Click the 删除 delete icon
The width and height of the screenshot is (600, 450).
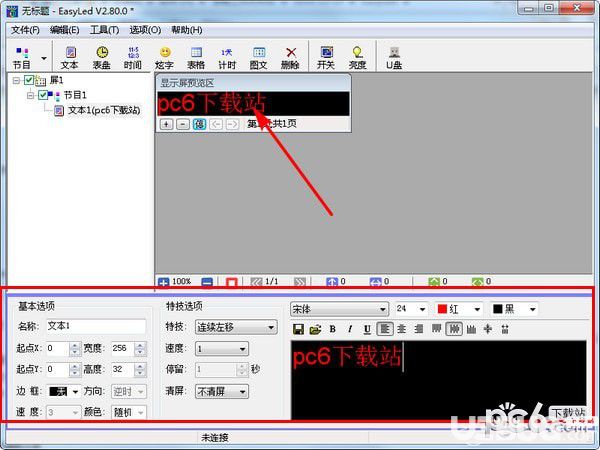[x=290, y=58]
